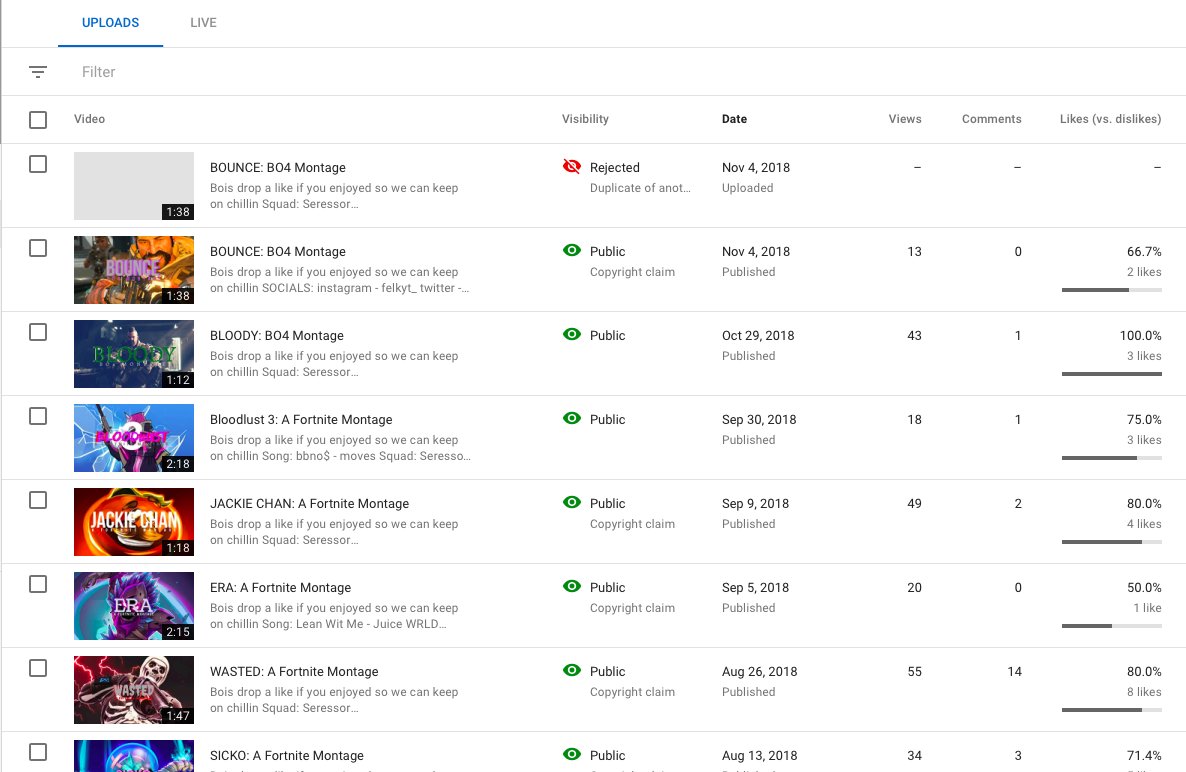Screen dimensions: 1186x772
Task: Click Copyright claim for ERA video
Action: coord(632,608)
